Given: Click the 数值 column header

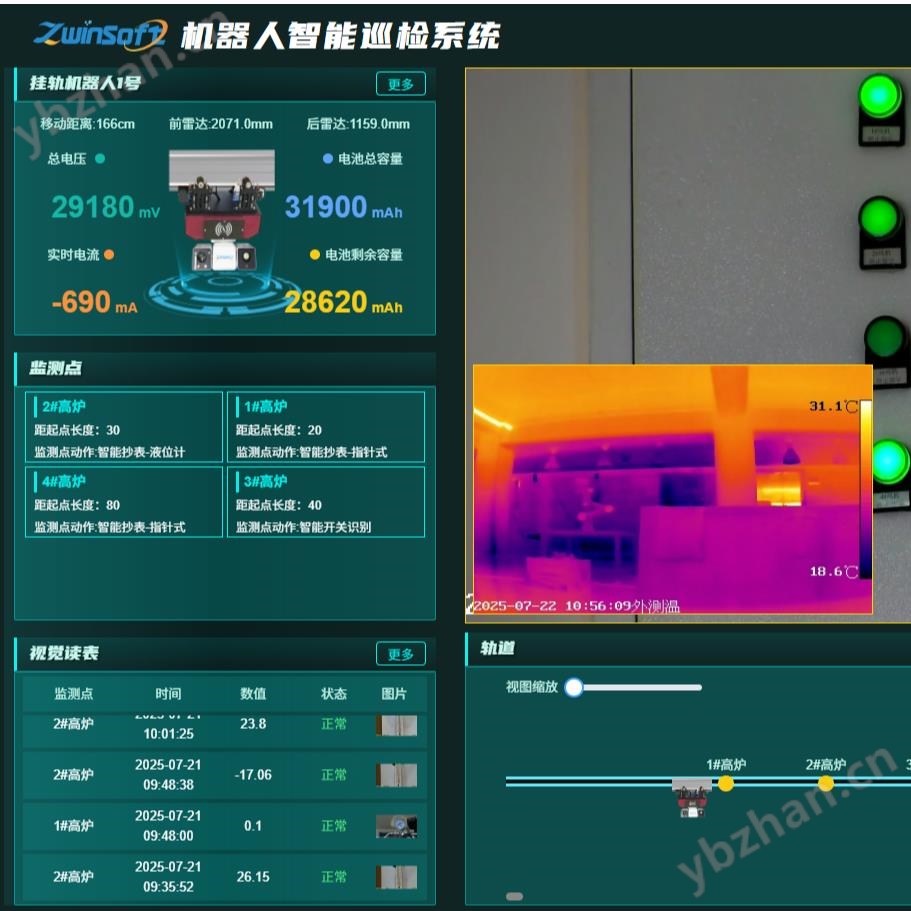Looking at the screenshot, I should click(x=253, y=694).
